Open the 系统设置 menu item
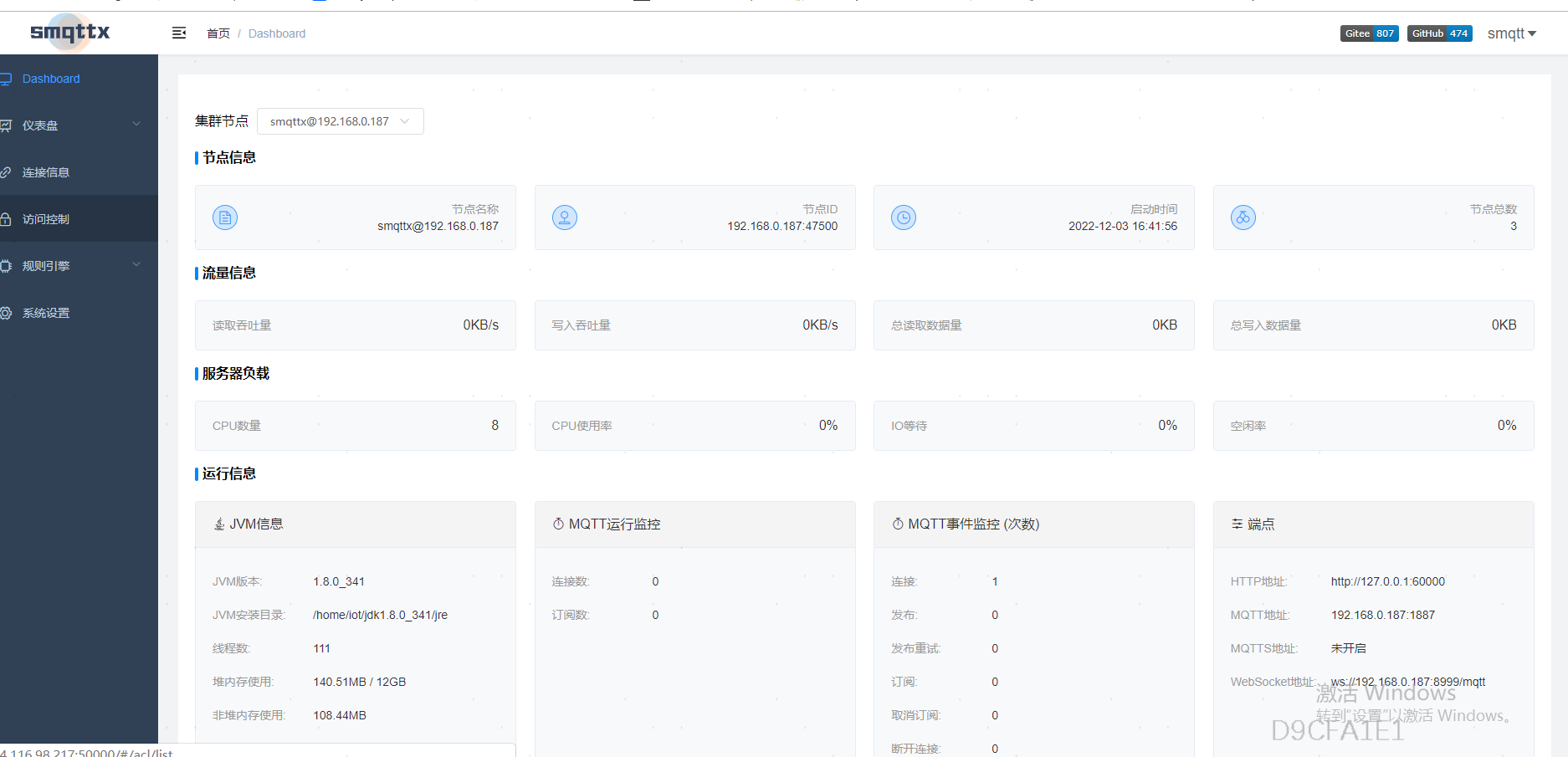 click(79, 313)
